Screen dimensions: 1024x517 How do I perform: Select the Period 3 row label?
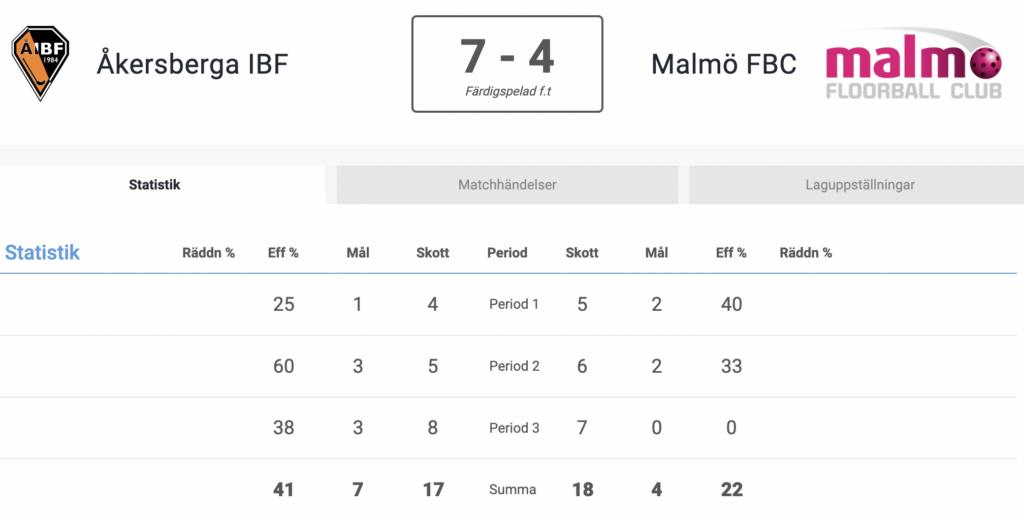click(x=515, y=428)
